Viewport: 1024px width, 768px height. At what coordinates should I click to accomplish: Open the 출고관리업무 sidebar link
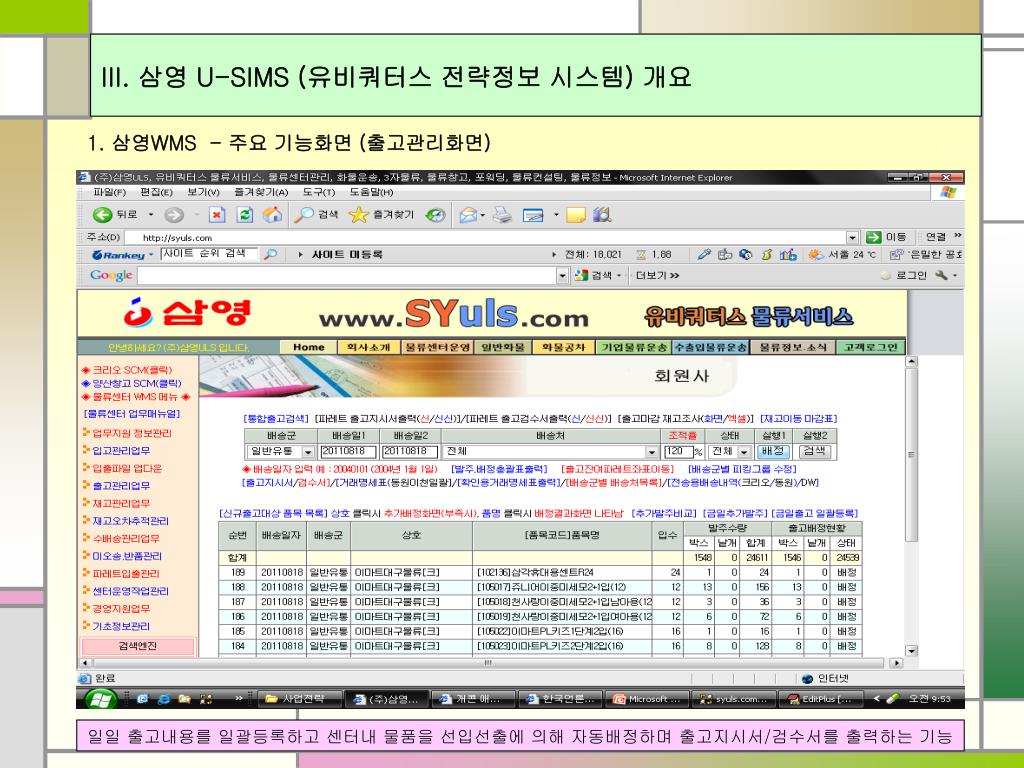[x=121, y=486]
